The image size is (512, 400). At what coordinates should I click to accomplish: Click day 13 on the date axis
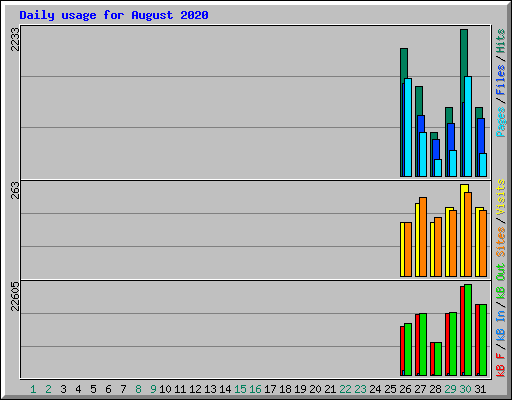[x=210, y=389]
